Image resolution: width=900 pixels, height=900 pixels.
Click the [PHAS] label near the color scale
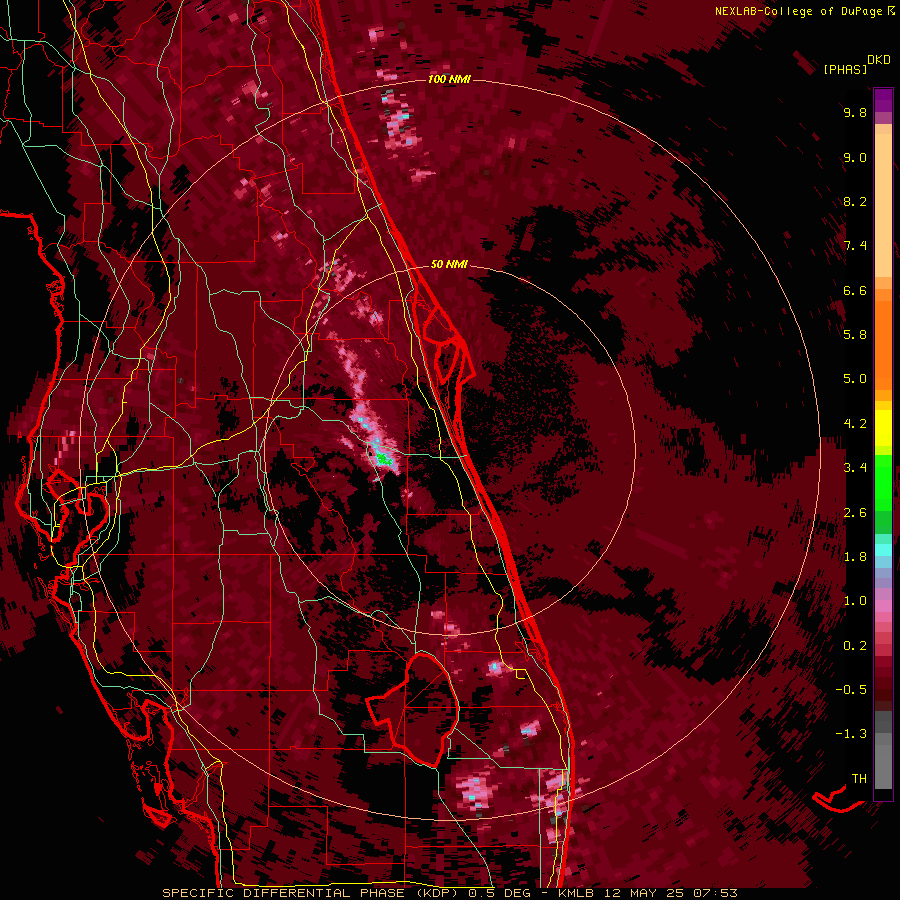[x=845, y=69]
